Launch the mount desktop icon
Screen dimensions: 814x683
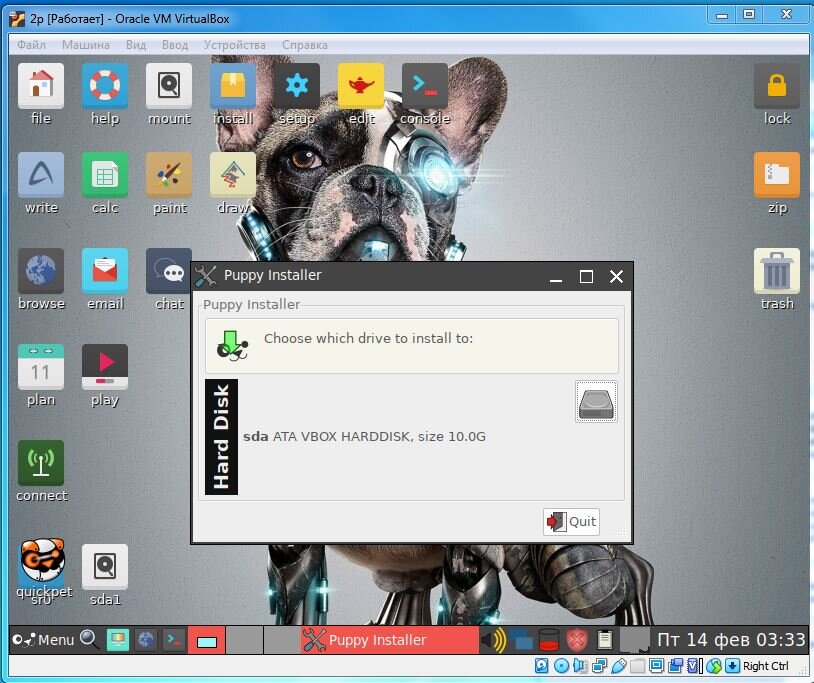click(x=169, y=86)
